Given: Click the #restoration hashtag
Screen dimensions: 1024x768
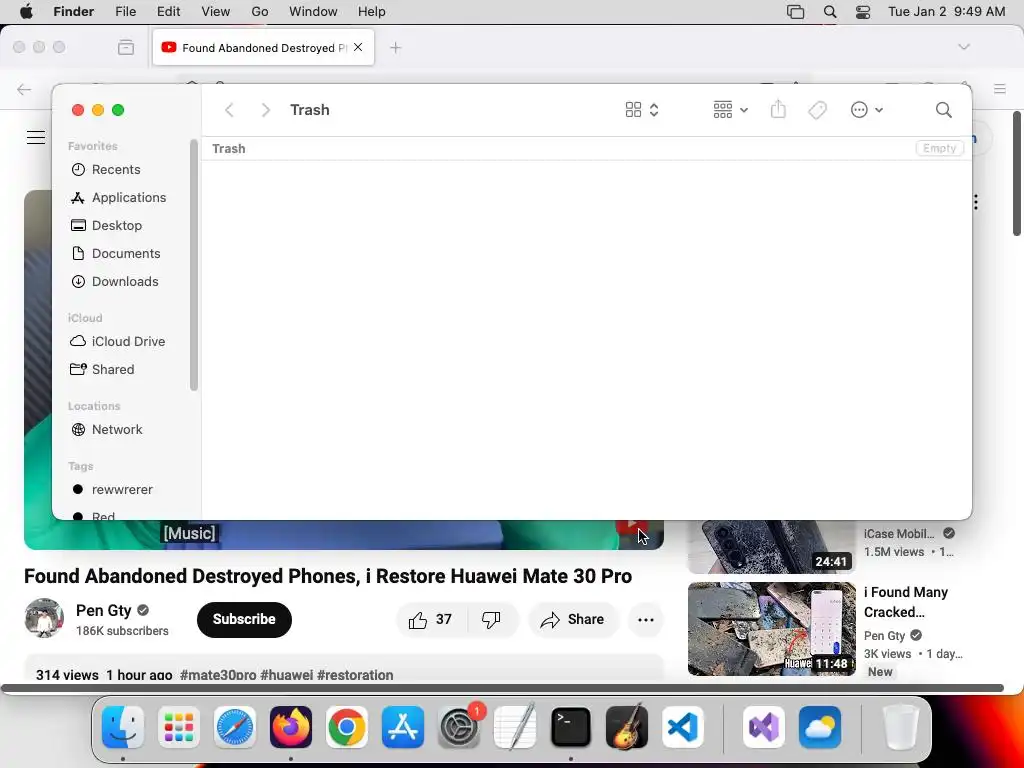Looking at the screenshot, I should coord(355,675).
